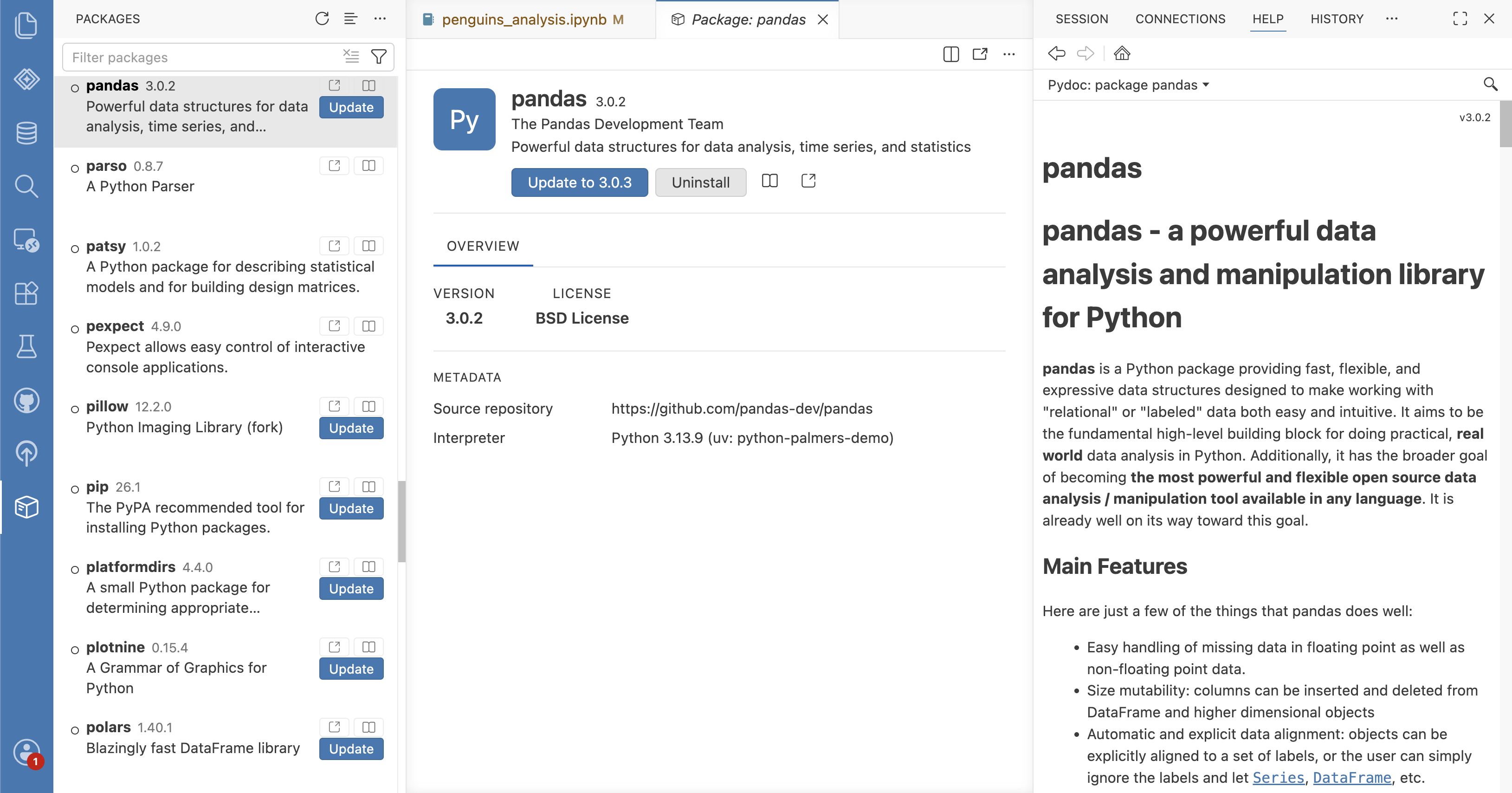Update the platformdirs package

coord(351,589)
